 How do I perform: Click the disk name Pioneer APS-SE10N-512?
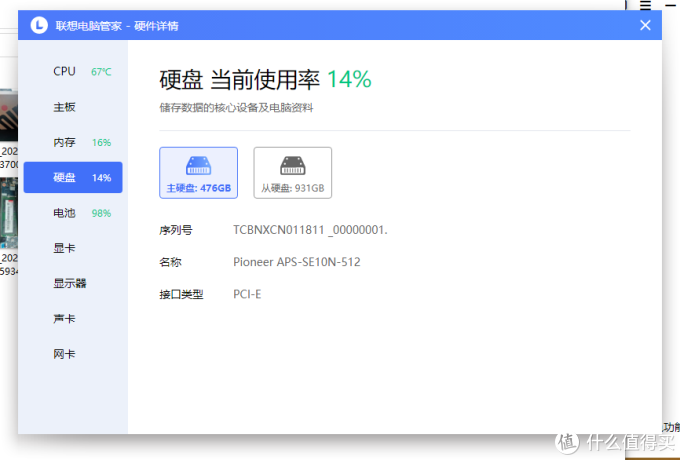[x=297, y=262]
